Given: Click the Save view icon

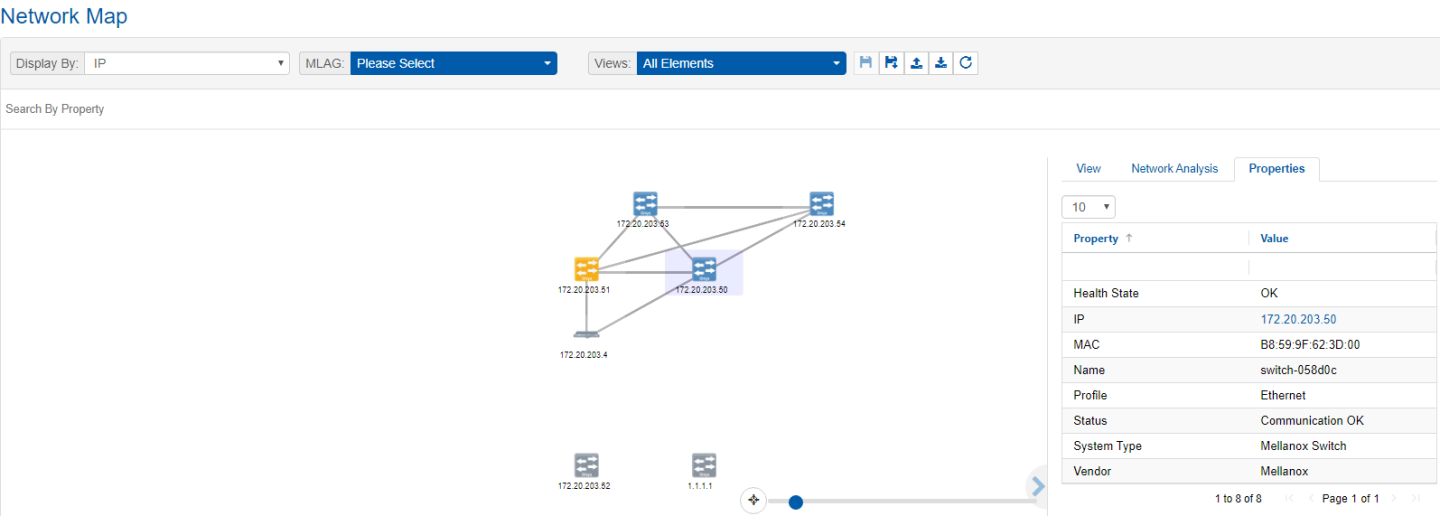Looking at the screenshot, I should click(x=866, y=63).
